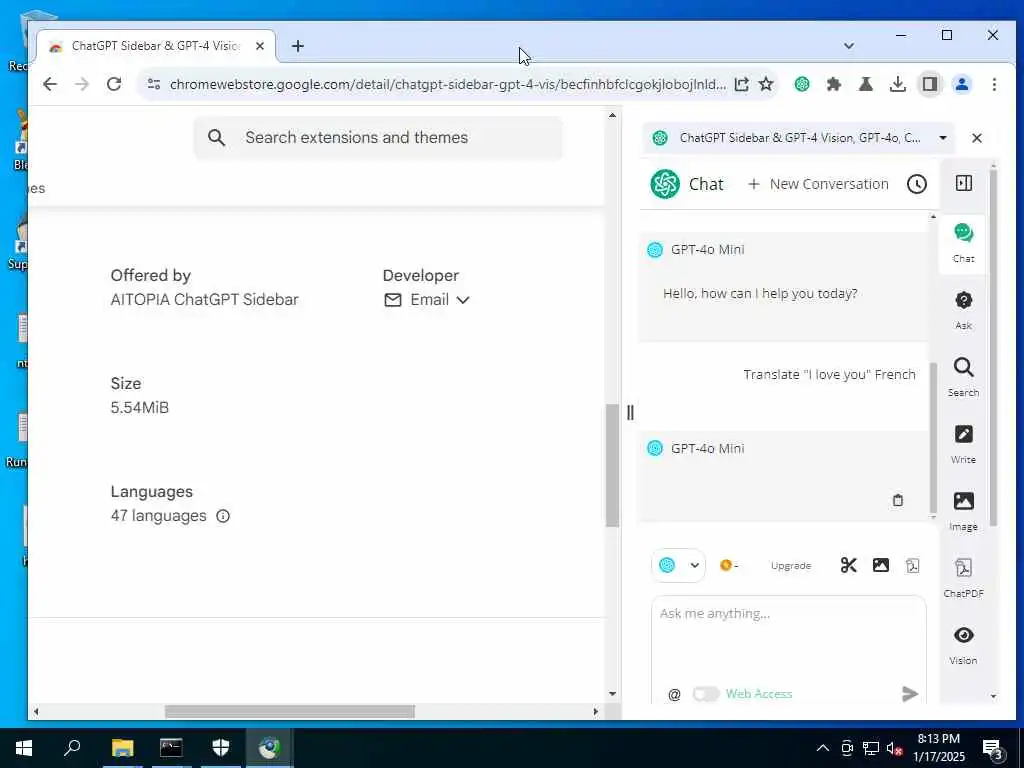1024x768 pixels.
Task: Open the Chrome Extensions puzzle icon
Action: [x=833, y=84]
